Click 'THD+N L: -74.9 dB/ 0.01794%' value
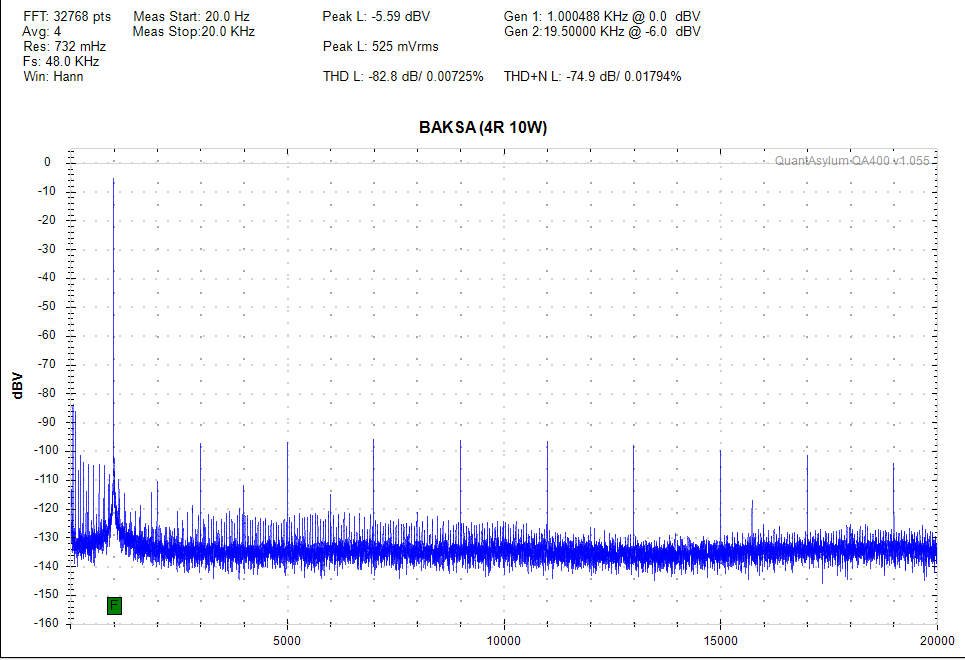The image size is (965, 660). click(x=592, y=76)
